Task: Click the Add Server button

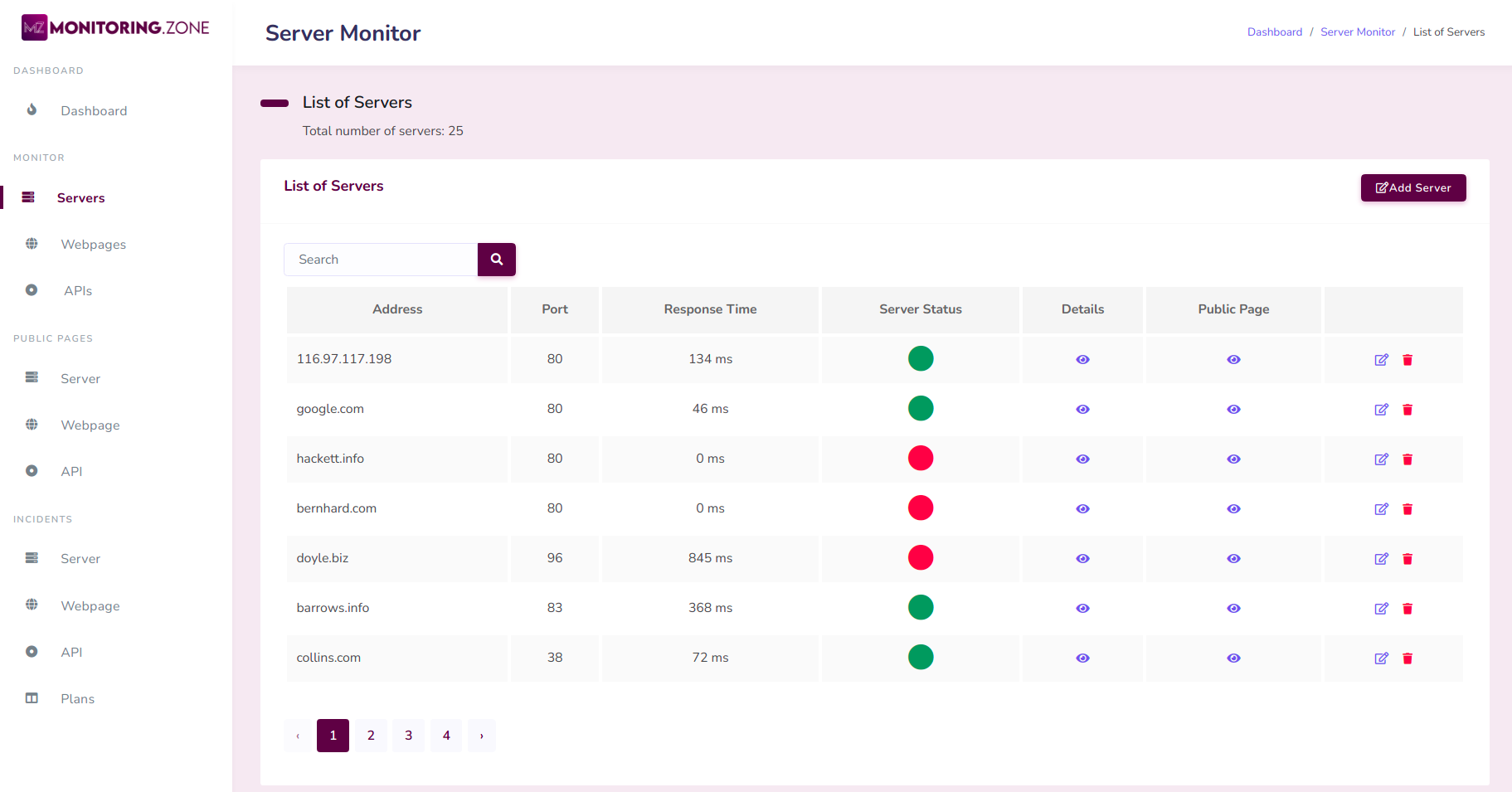Action: 1412,188
